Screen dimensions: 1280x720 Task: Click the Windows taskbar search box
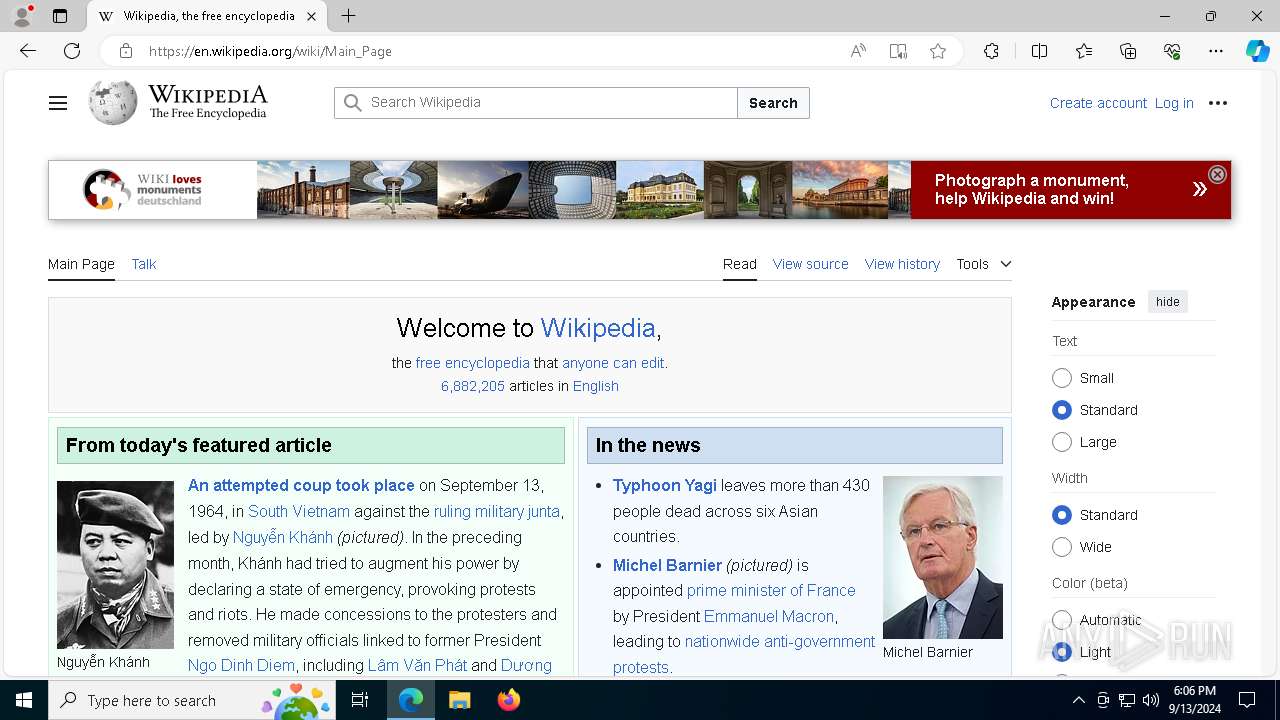pyautogui.click(x=192, y=700)
